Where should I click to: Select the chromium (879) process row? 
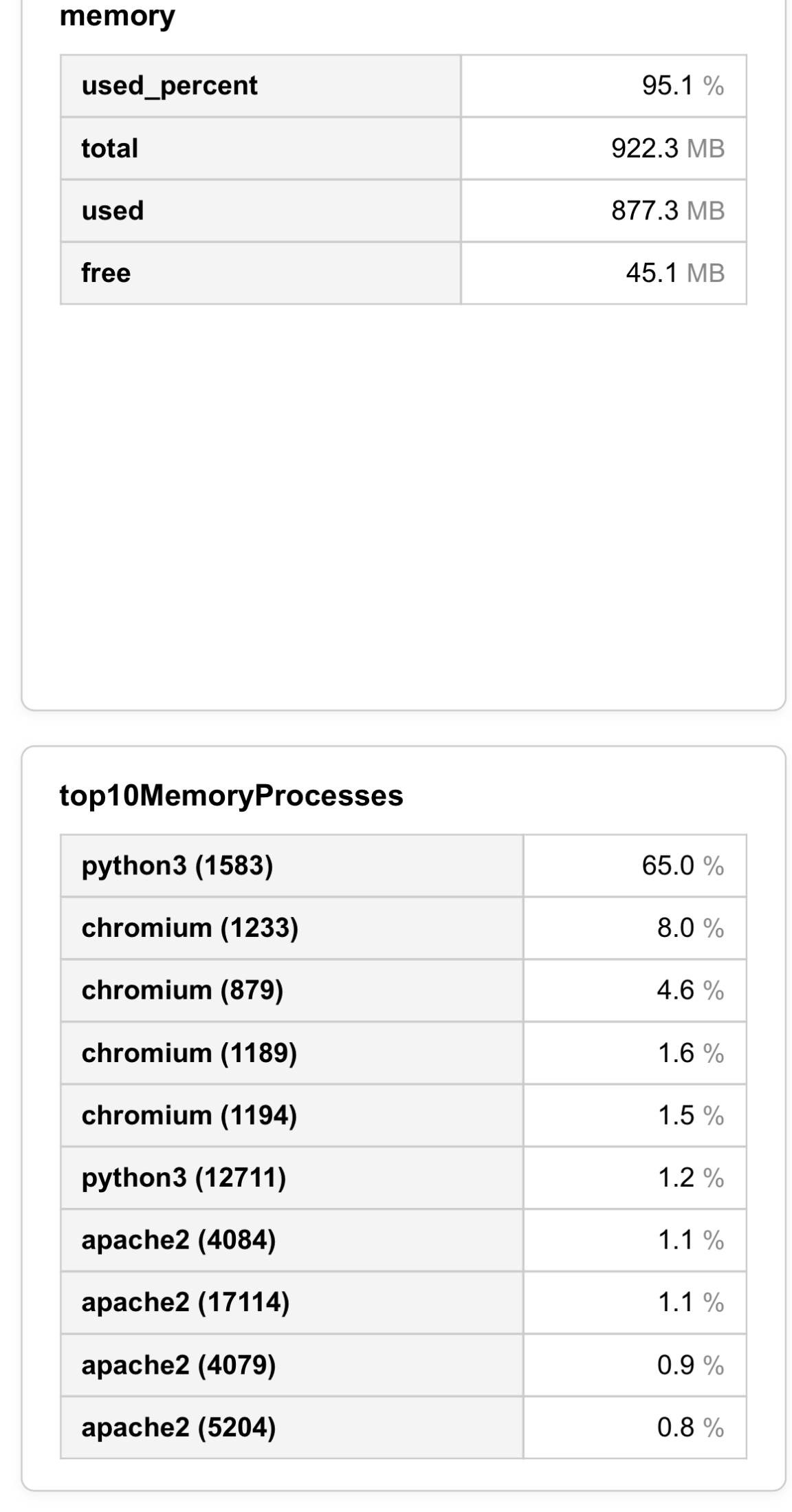(x=182, y=990)
